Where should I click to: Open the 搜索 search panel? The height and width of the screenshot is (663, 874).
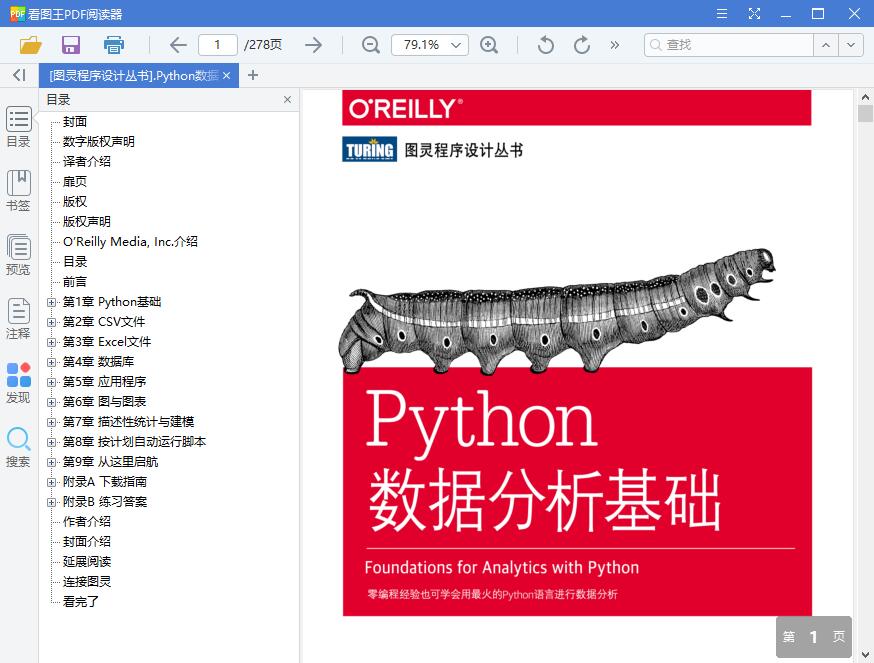[x=18, y=447]
